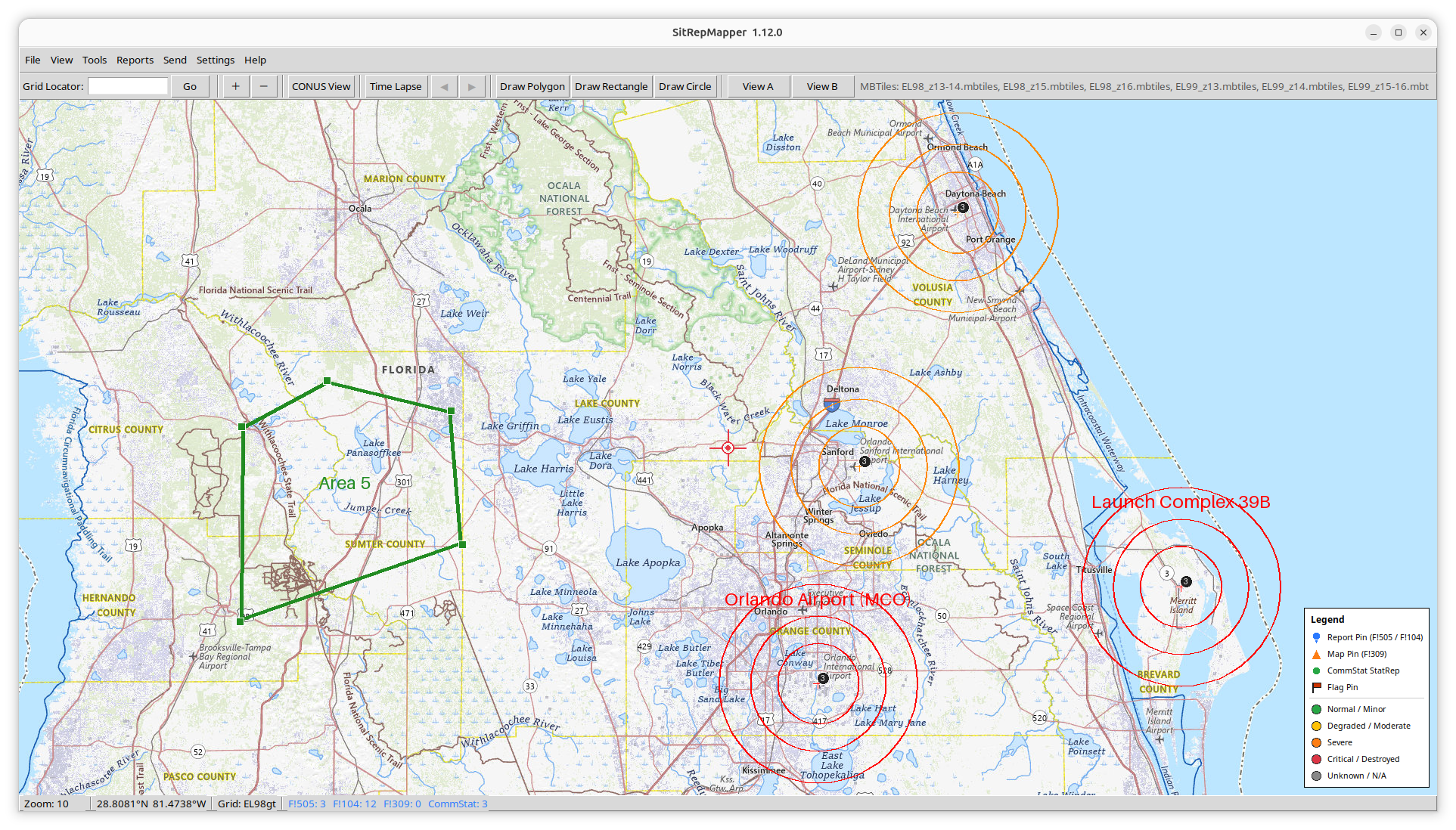Click the Grid: EL98gt status entry
The image size is (1456, 830).
coord(247,804)
